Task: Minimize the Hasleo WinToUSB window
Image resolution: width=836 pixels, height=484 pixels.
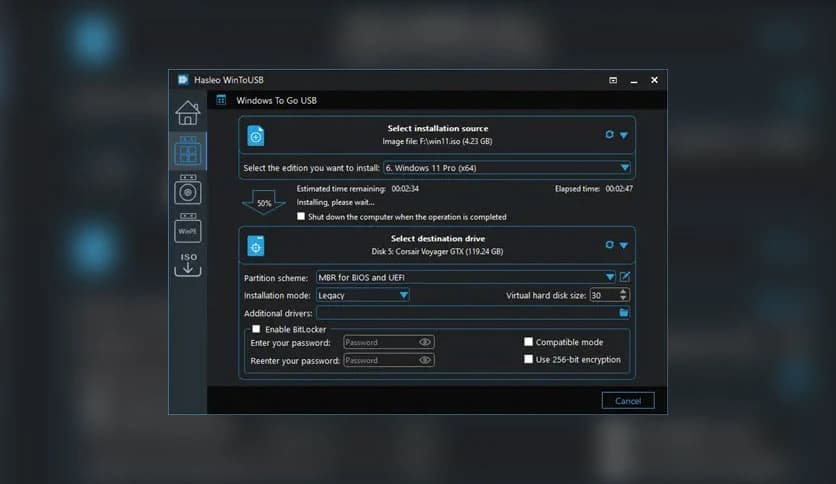Action: [x=634, y=80]
